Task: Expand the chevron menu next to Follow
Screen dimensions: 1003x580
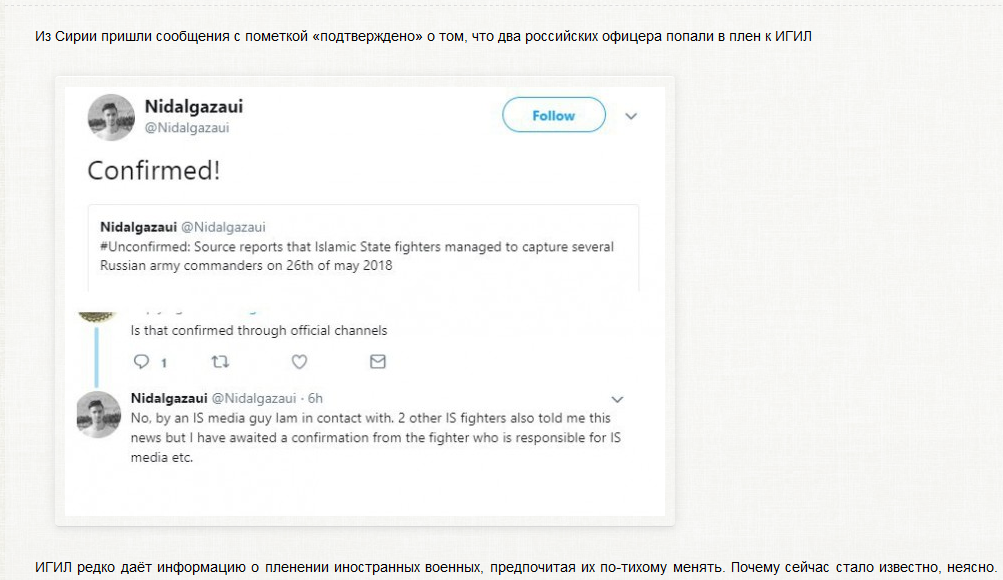Action: pos(631,116)
